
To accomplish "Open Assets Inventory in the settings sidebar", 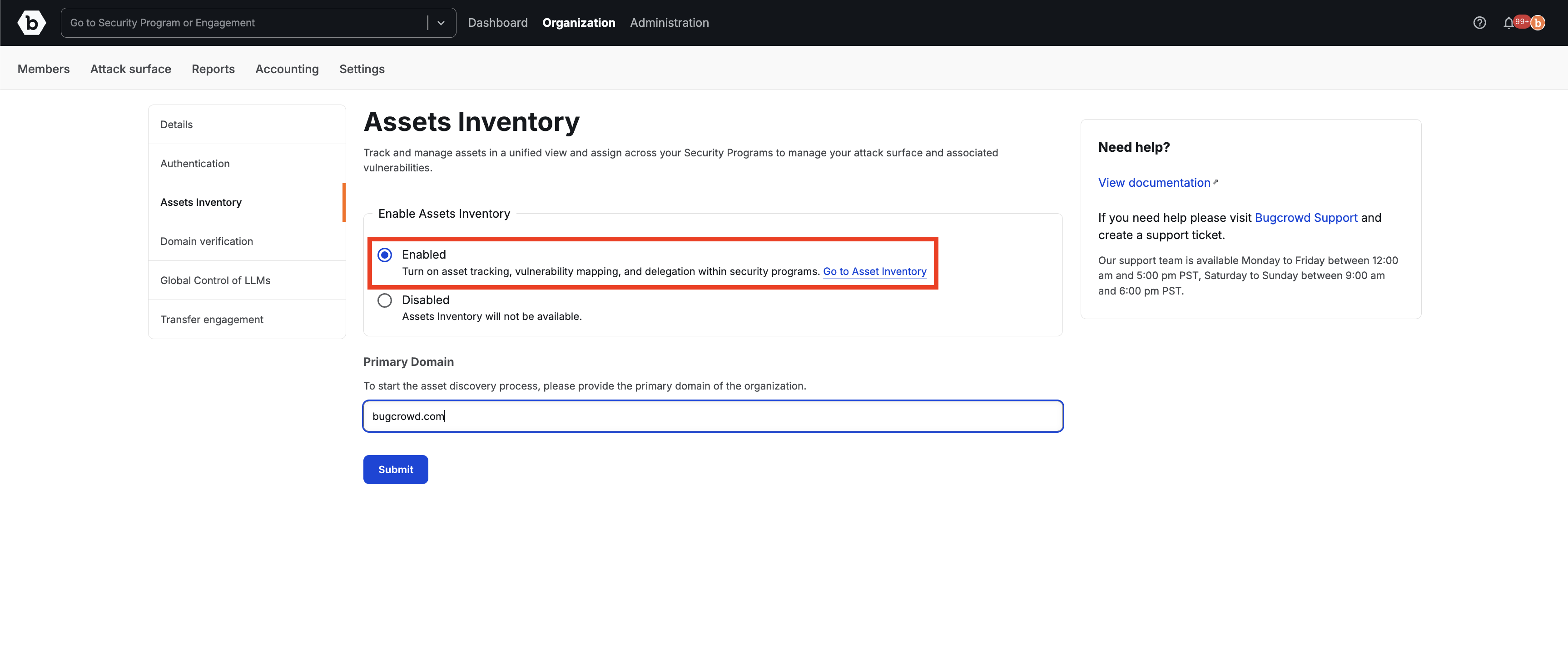I will click(x=247, y=202).
